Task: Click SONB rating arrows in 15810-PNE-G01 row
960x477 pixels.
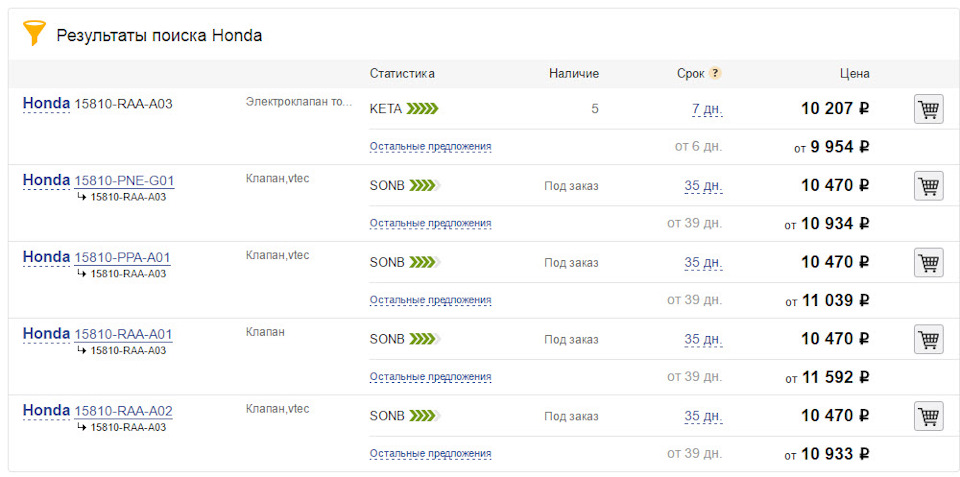Action: point(424,186)
